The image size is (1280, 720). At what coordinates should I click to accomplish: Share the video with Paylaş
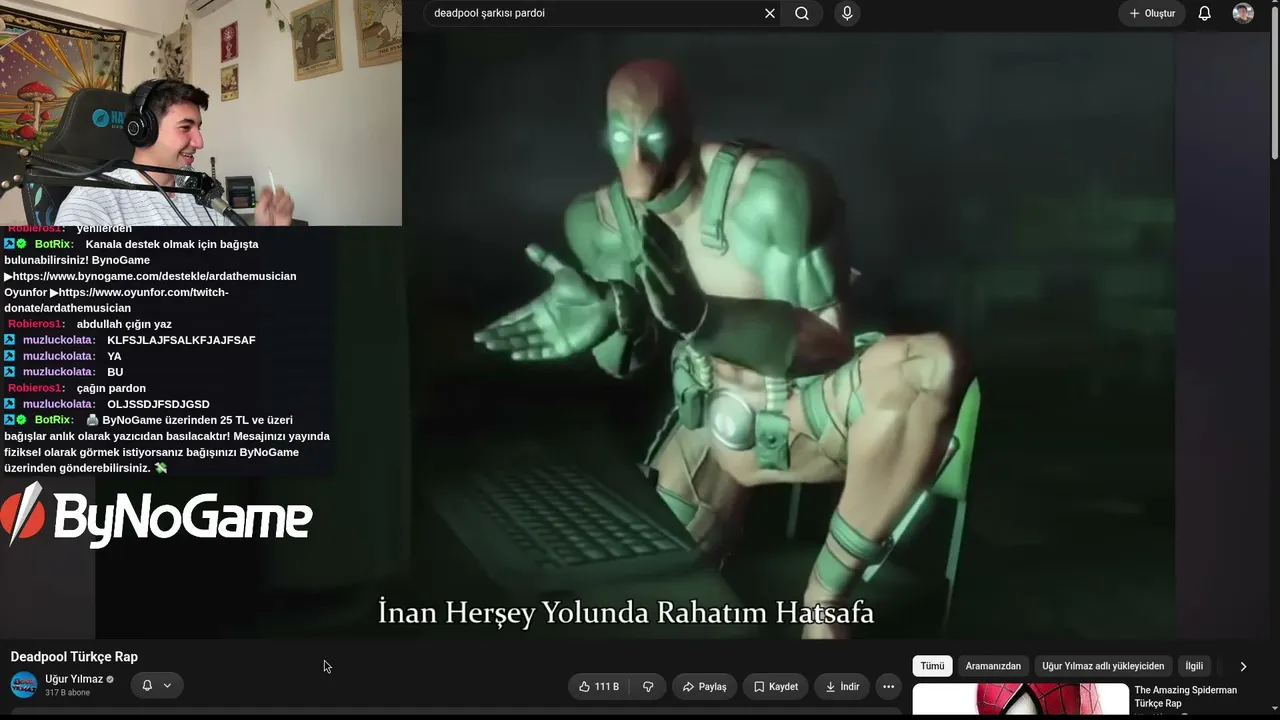[x=705, y=687]
